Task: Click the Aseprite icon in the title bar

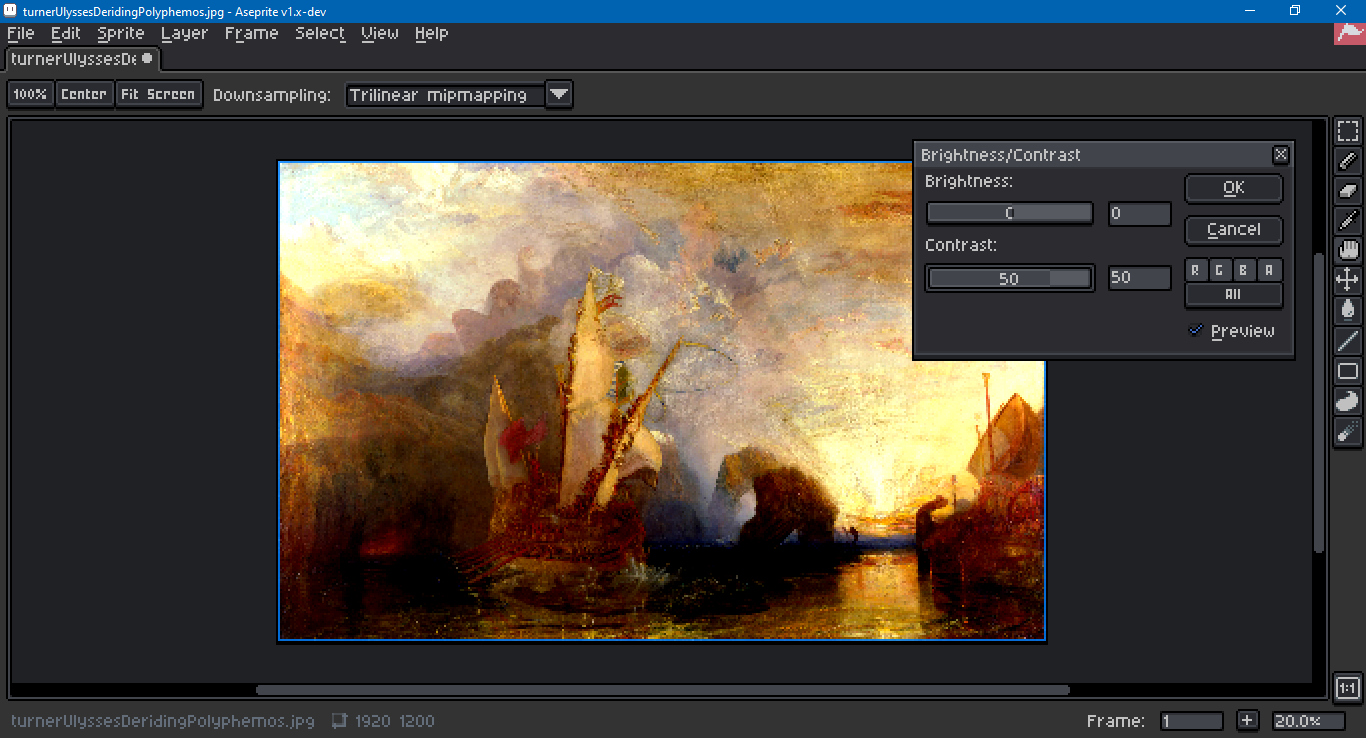Action: (11, 10)
